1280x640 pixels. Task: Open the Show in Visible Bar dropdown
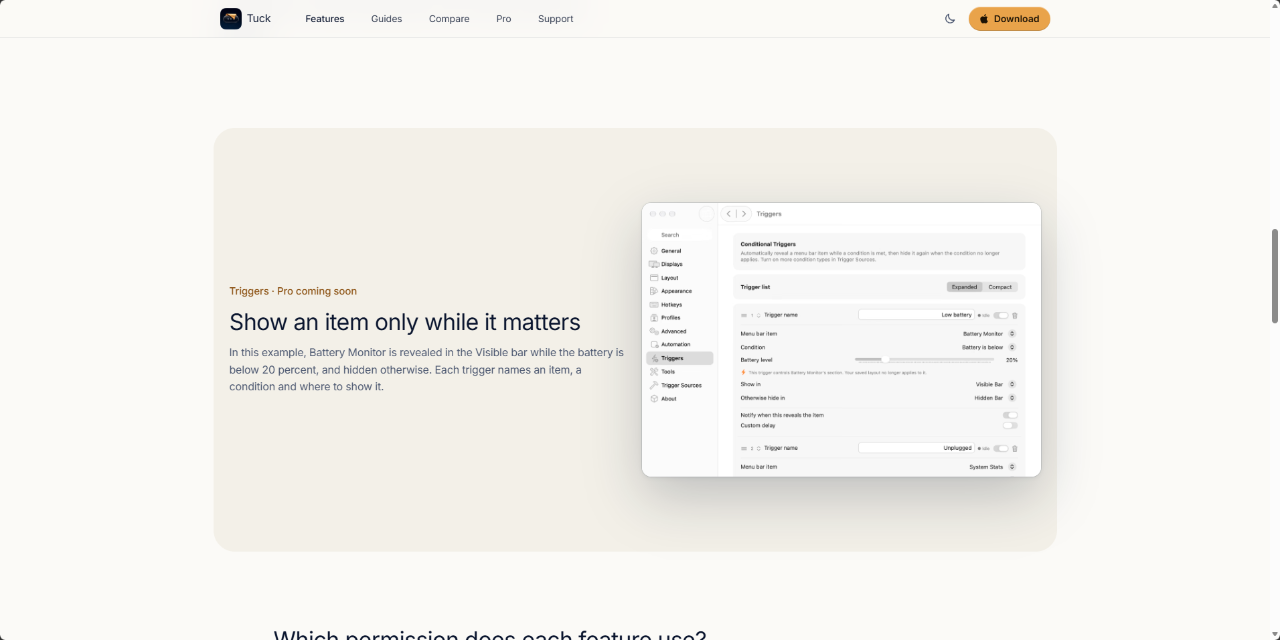click(x=1012, y=384)
